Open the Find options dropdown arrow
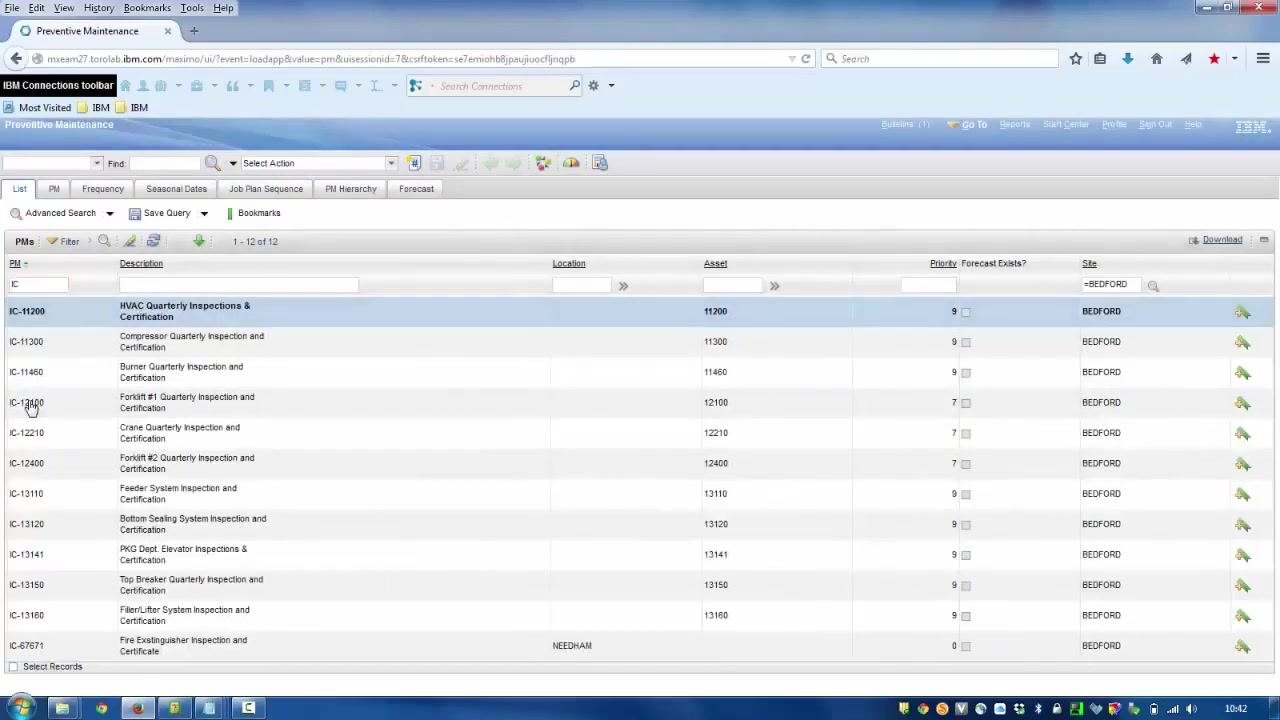 tap(233, 163)
